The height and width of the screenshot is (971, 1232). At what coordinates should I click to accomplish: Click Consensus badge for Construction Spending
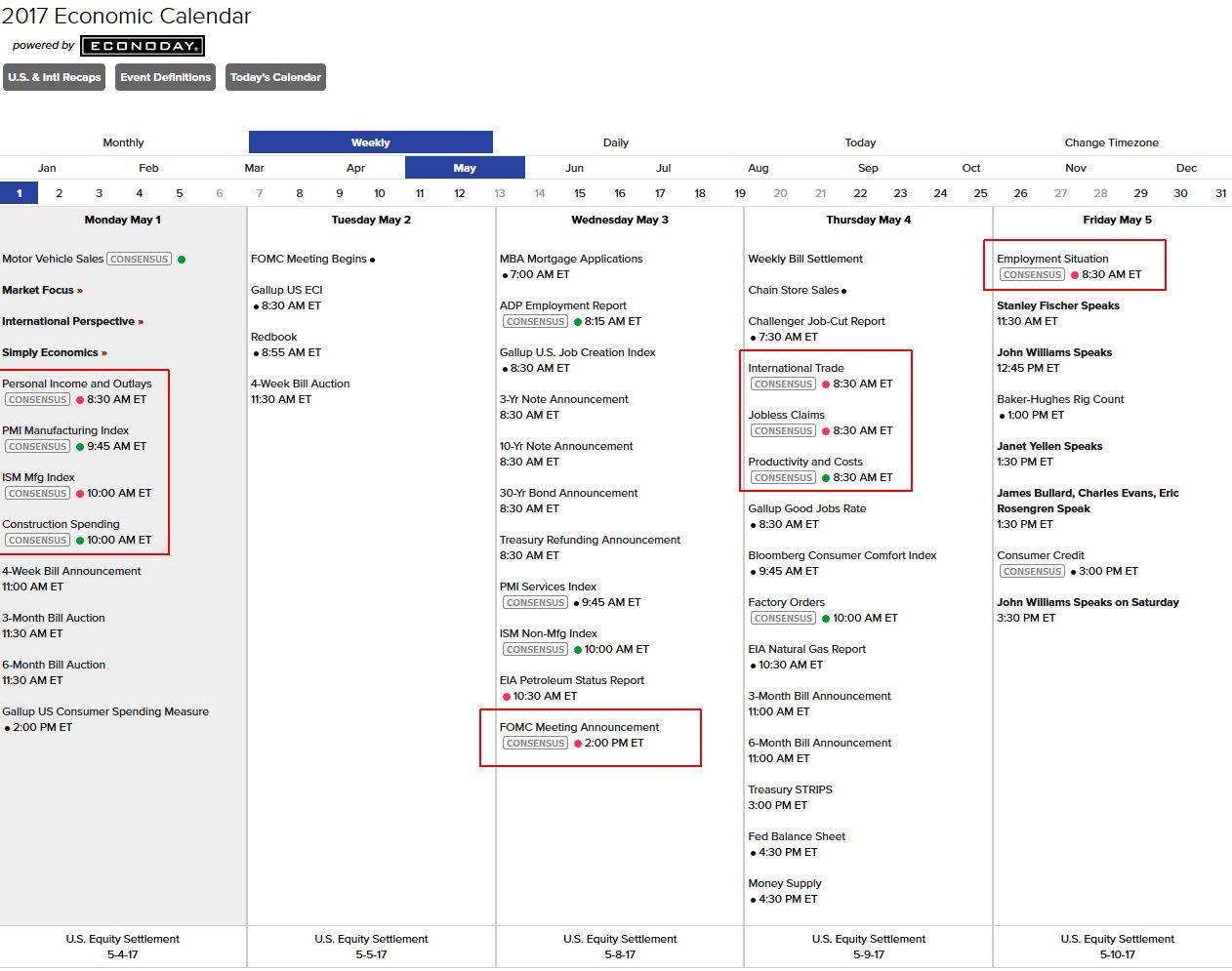click(37, 540)
